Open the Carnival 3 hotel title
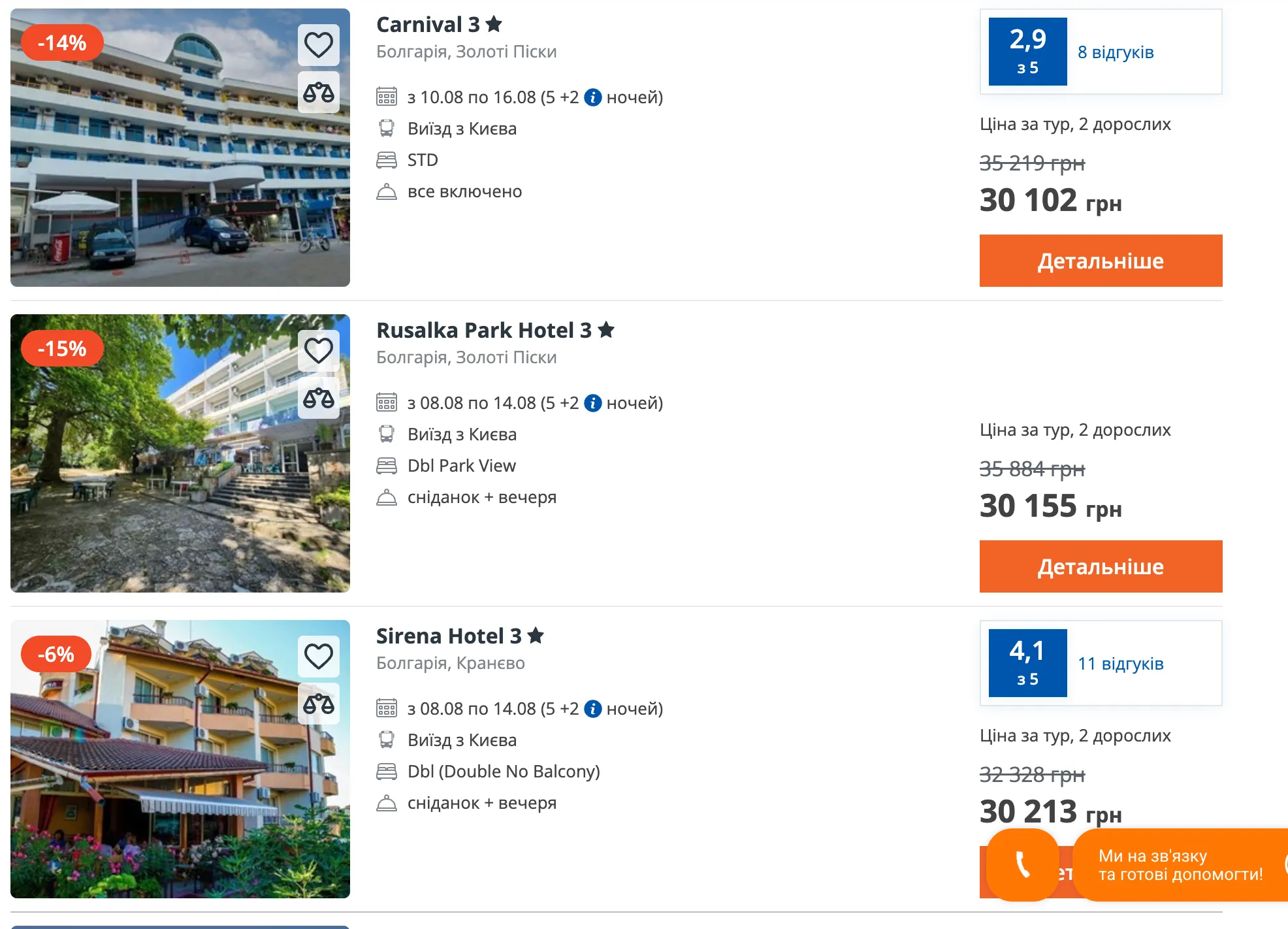Viewport: 1288px width, 929px height. [439, 25]
